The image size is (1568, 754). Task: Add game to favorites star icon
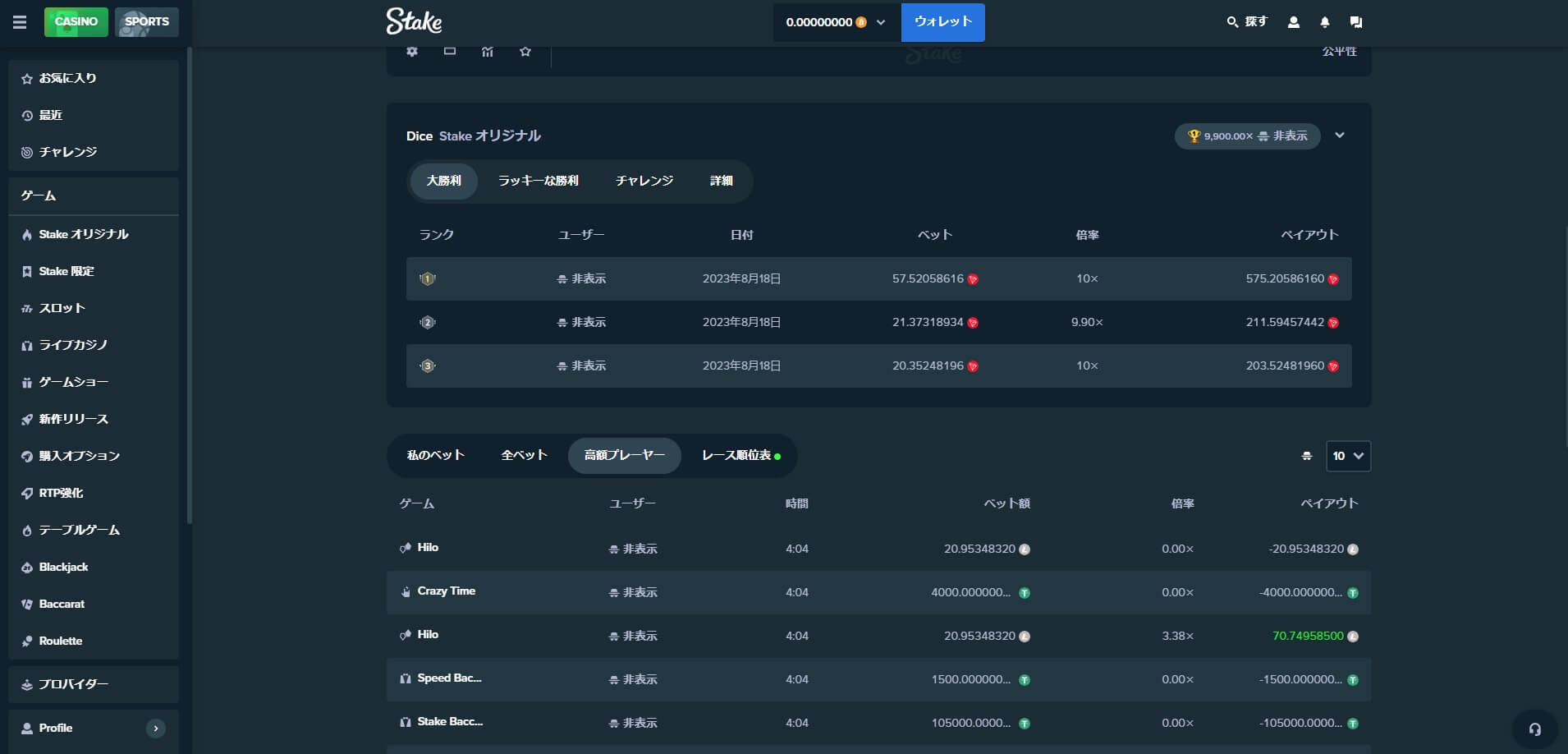(x=525, y=51)
